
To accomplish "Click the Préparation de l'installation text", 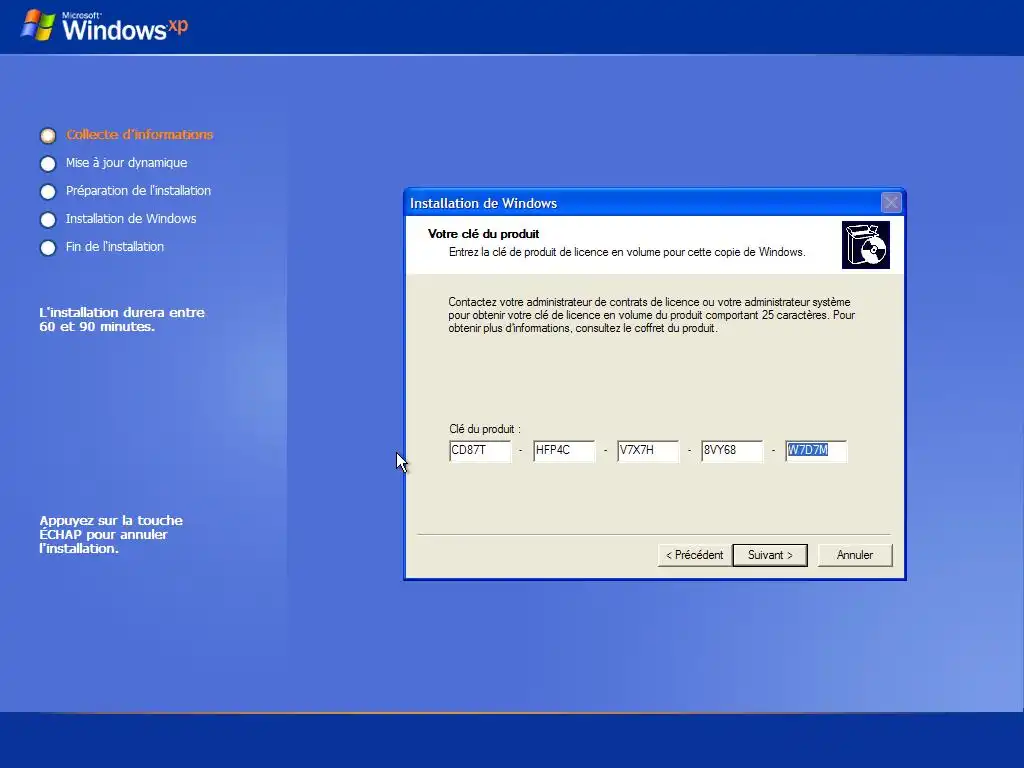I will pos(138,191).
